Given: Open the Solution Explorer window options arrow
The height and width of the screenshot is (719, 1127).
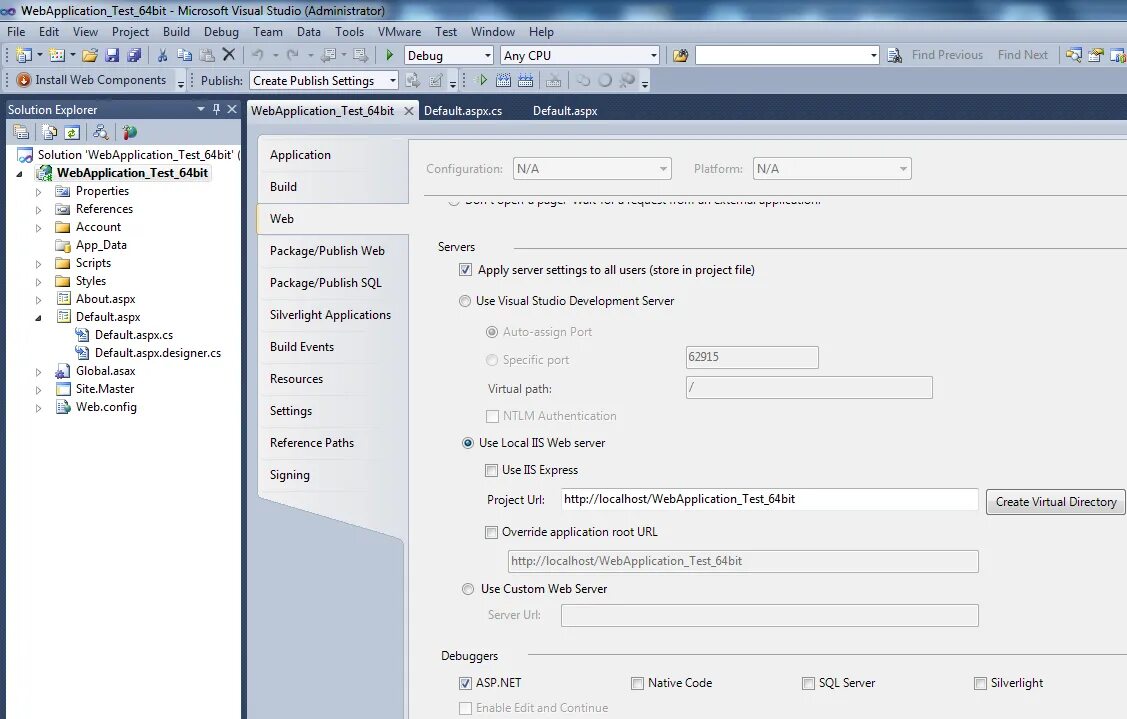Looking at the screenshot, I should 201,109.
